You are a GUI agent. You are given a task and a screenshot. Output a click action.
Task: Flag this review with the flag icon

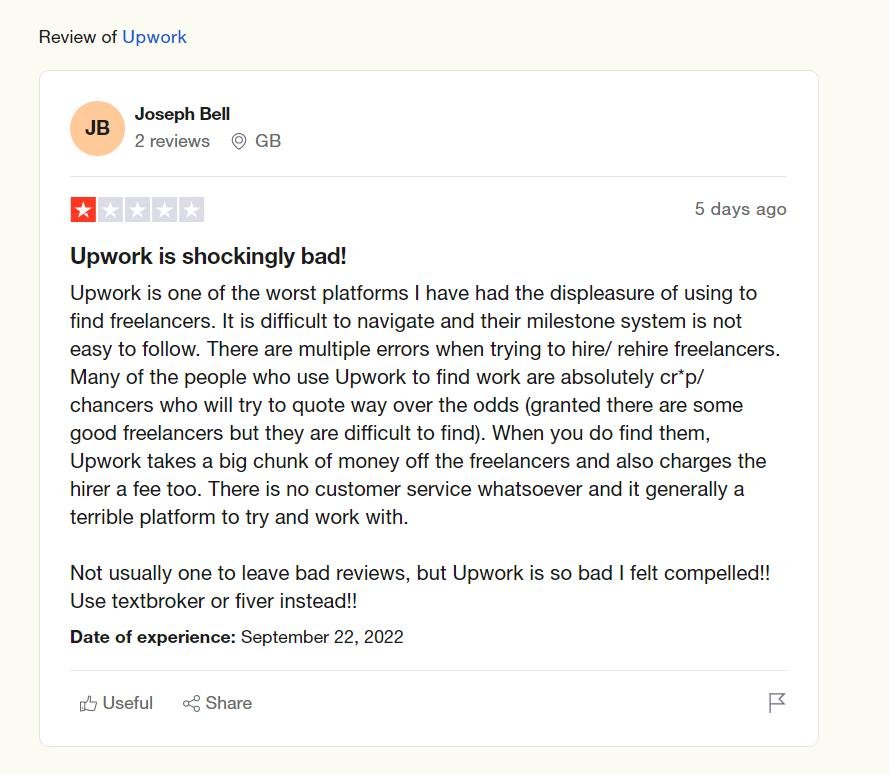coord(777,703)
